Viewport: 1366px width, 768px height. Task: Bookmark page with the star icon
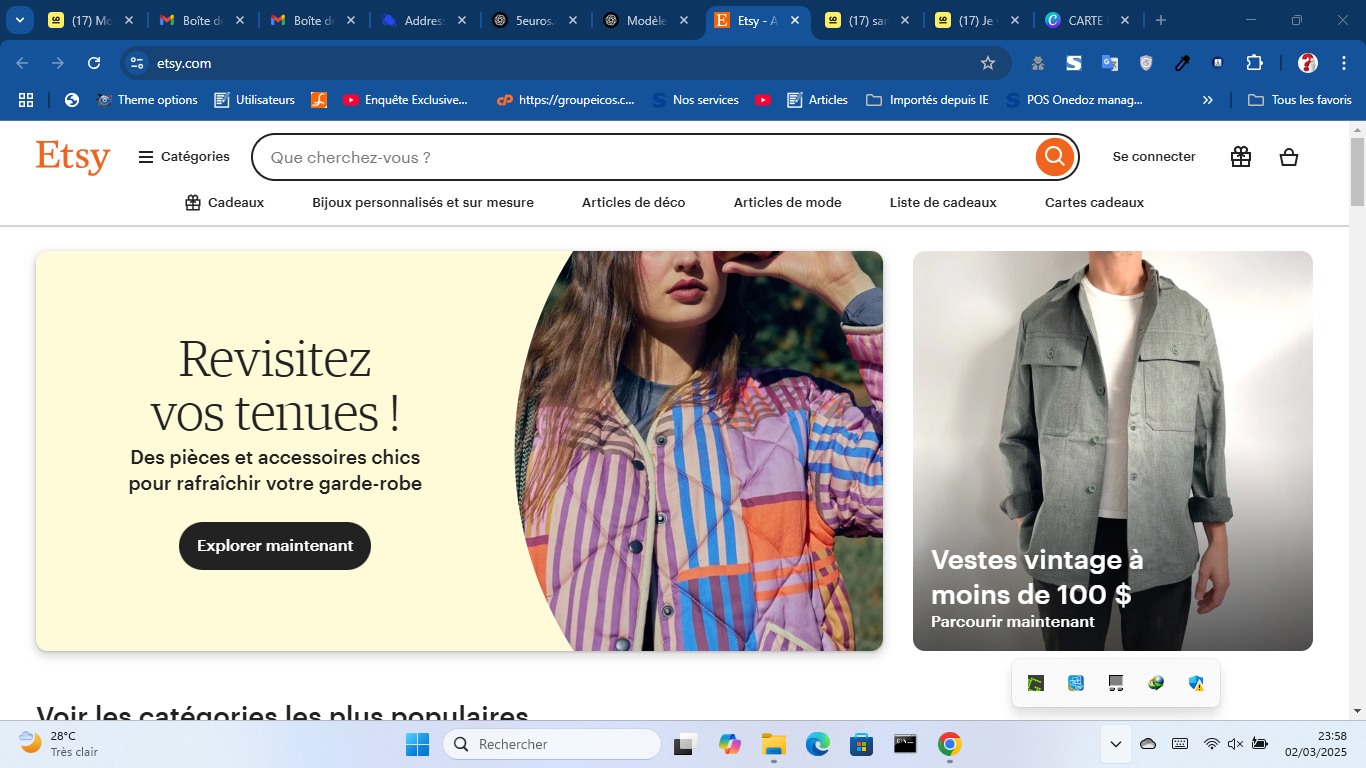[988, 63]
